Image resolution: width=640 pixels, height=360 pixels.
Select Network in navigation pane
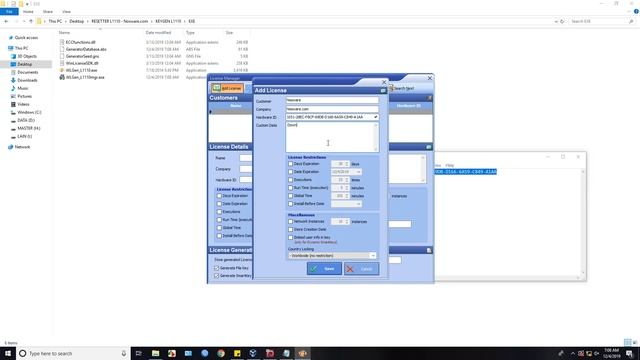click(x=22, y=147)
